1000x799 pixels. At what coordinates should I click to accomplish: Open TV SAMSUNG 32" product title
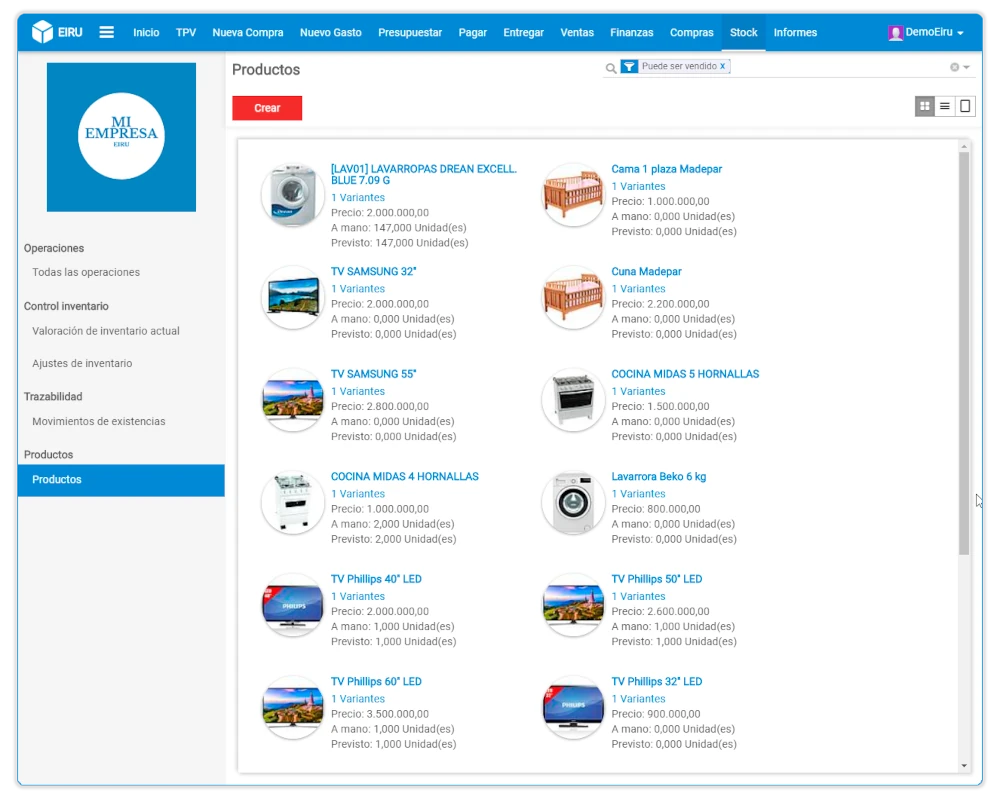coord(373,272)
